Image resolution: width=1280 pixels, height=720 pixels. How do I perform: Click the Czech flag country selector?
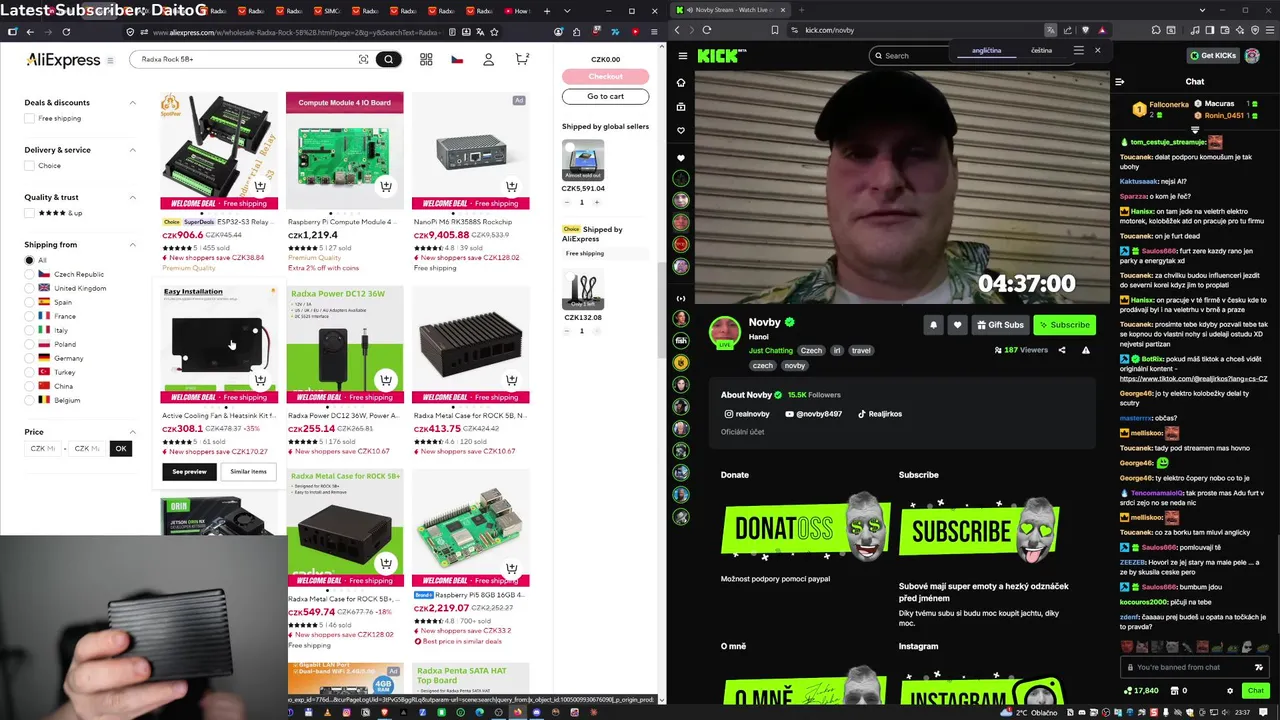tap(457, 60)
